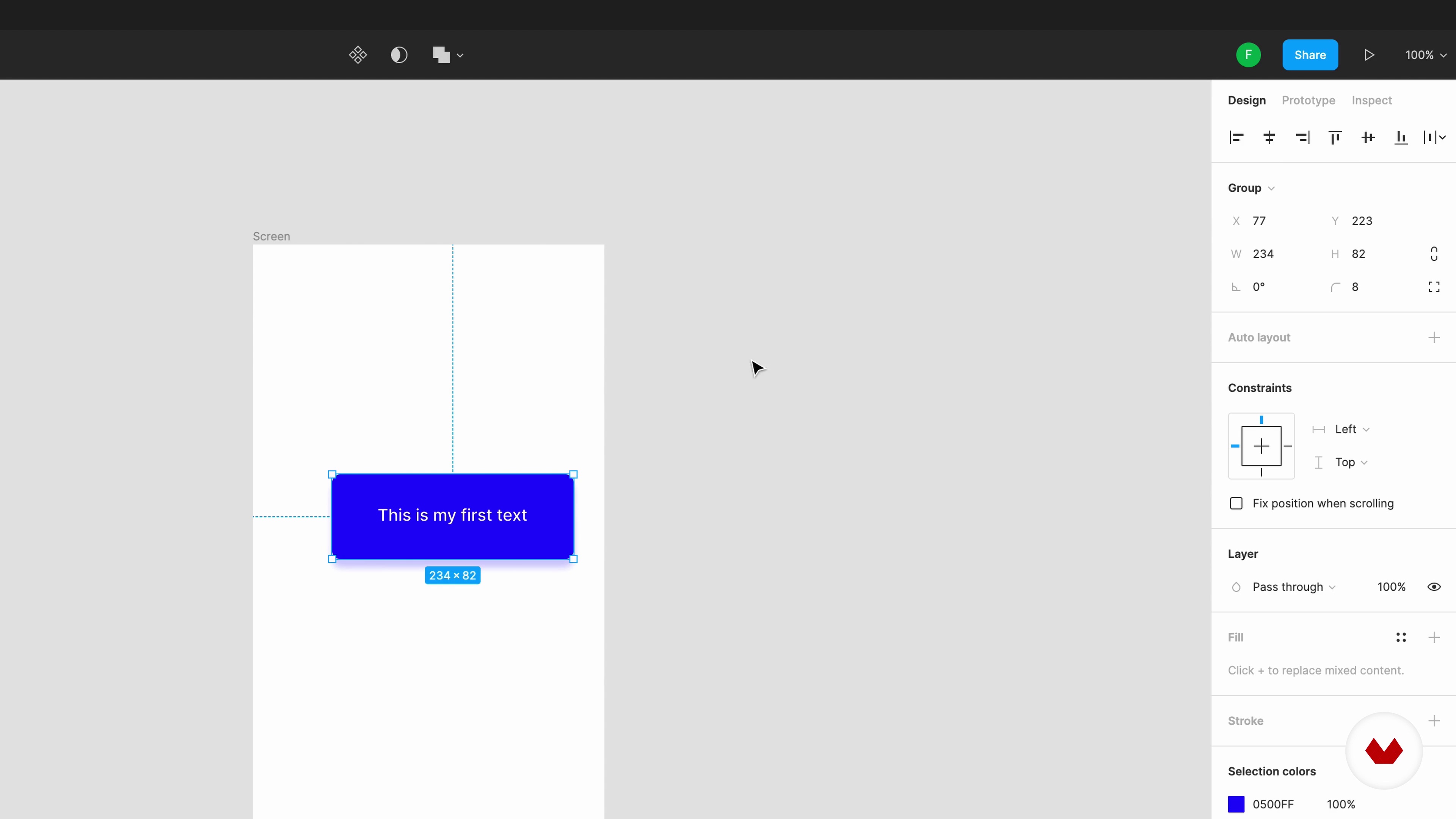The width and height of the screenshot is (1456, 819).
Task: Add auto layout with plus icon
Action: (x=1434, y=337)
